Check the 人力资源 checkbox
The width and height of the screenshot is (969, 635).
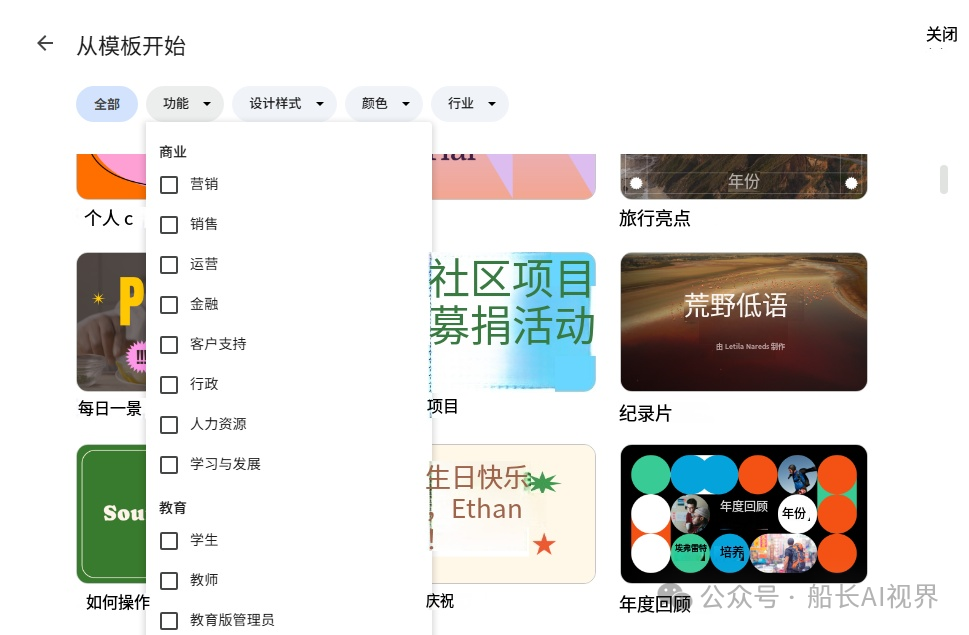pyautogui.click(x=169, y=424)
